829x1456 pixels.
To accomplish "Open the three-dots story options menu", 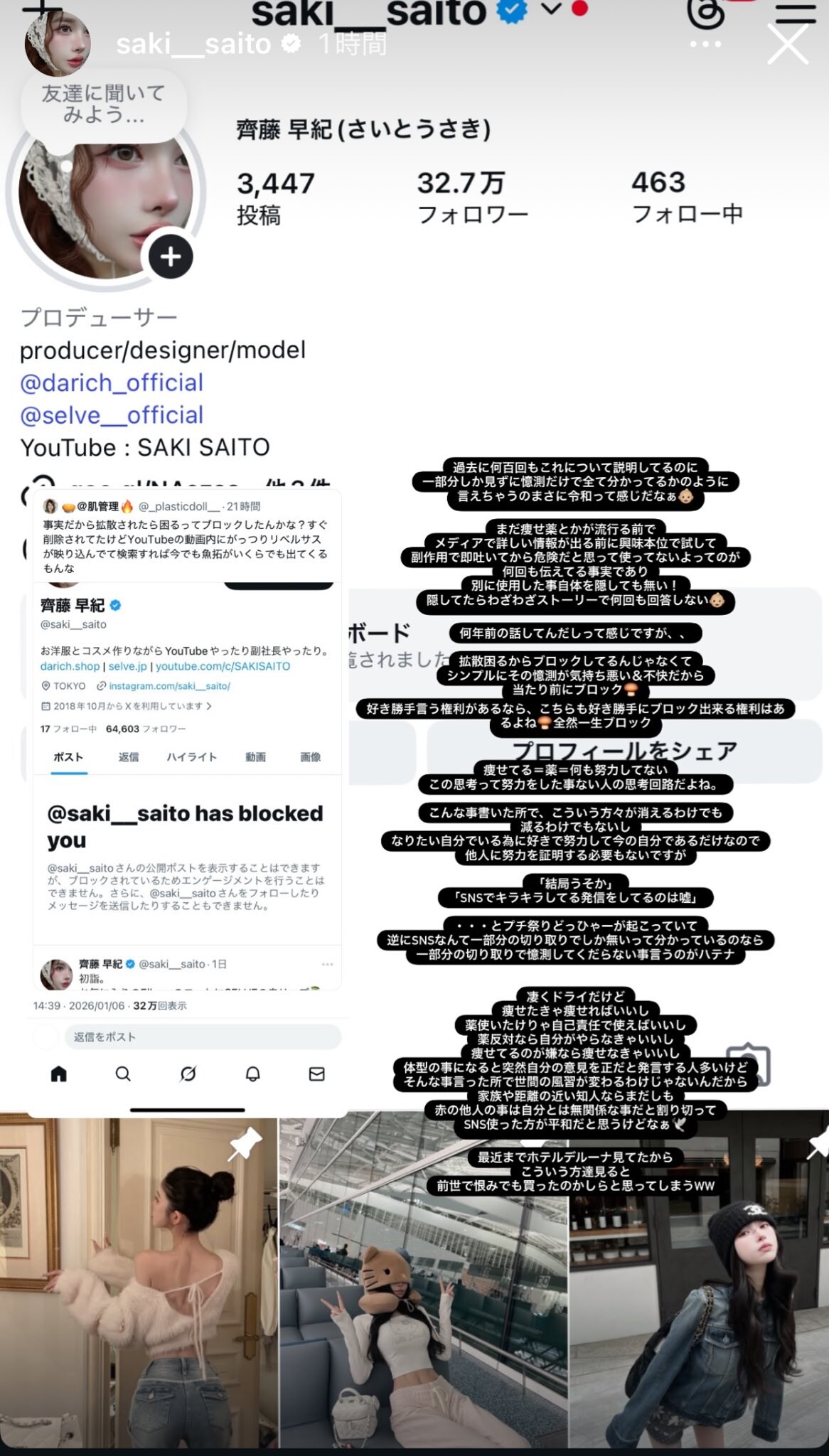I will (x=705, y=44).
